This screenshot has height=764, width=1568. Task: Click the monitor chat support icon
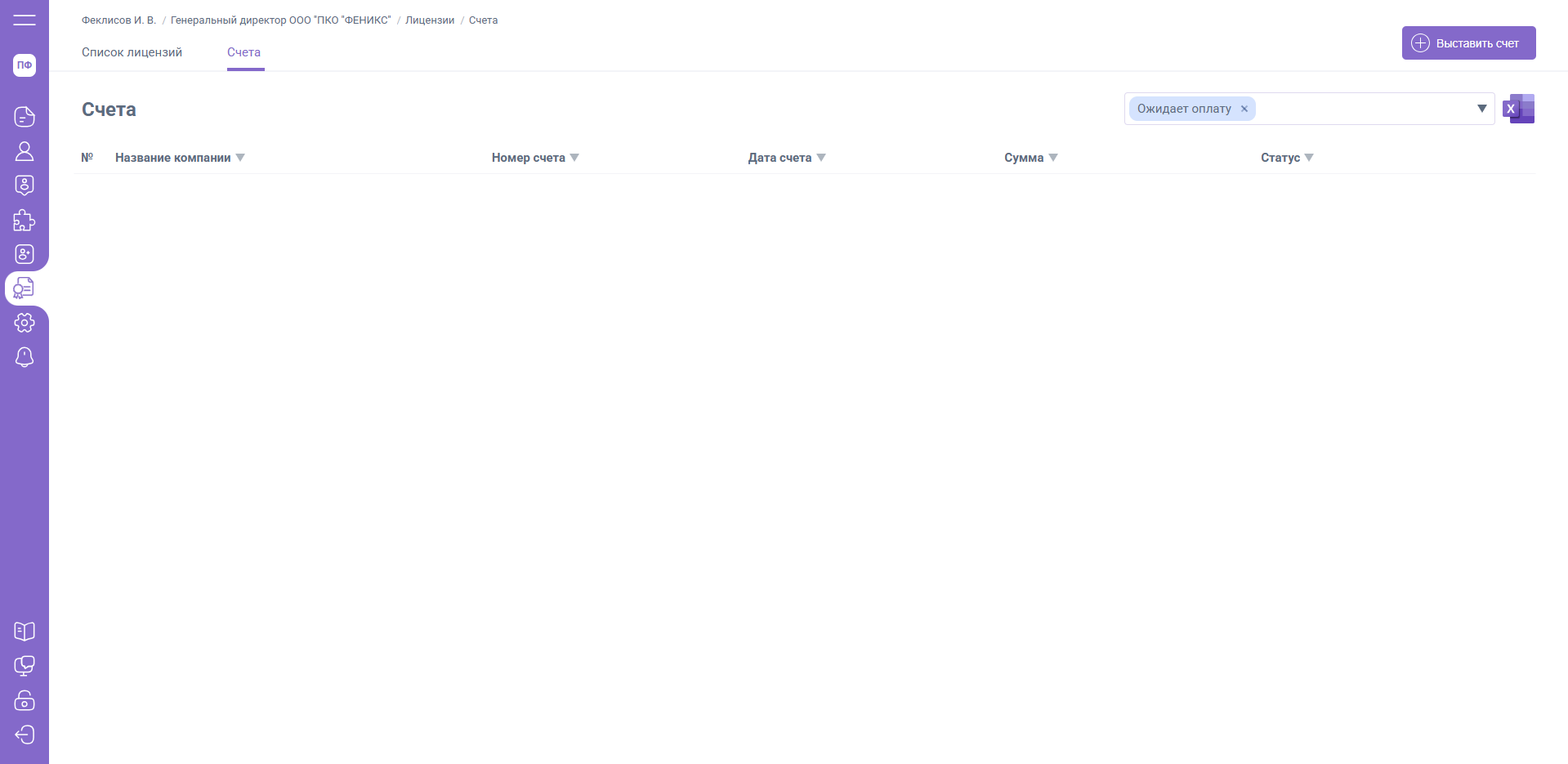[25, 666]
